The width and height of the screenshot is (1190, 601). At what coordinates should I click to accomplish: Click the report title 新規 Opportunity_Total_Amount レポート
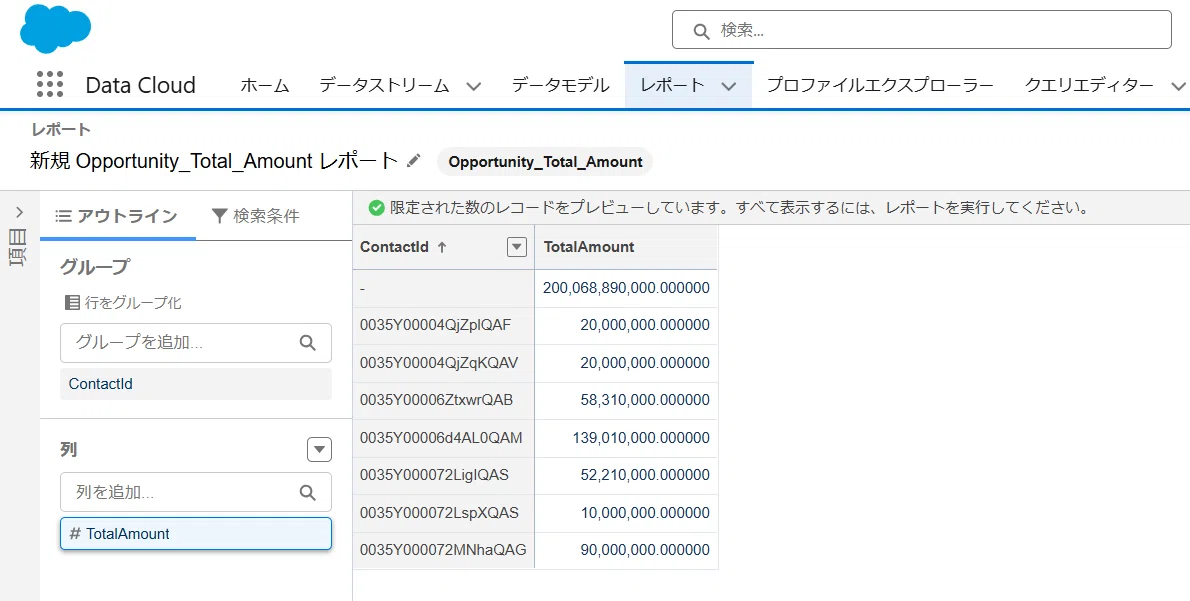[214, 161]
